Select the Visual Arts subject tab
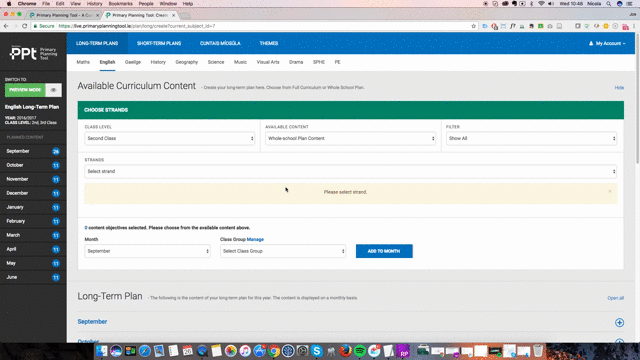 (x=268, y=62)
